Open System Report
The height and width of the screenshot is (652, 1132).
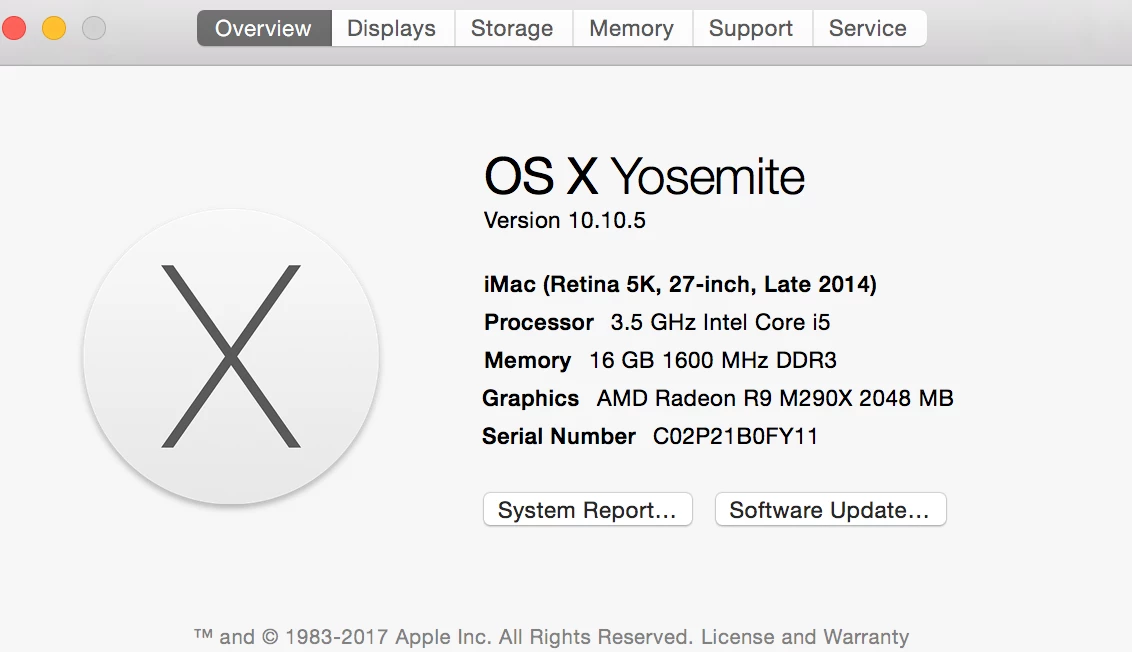click(x=587, y=510)
